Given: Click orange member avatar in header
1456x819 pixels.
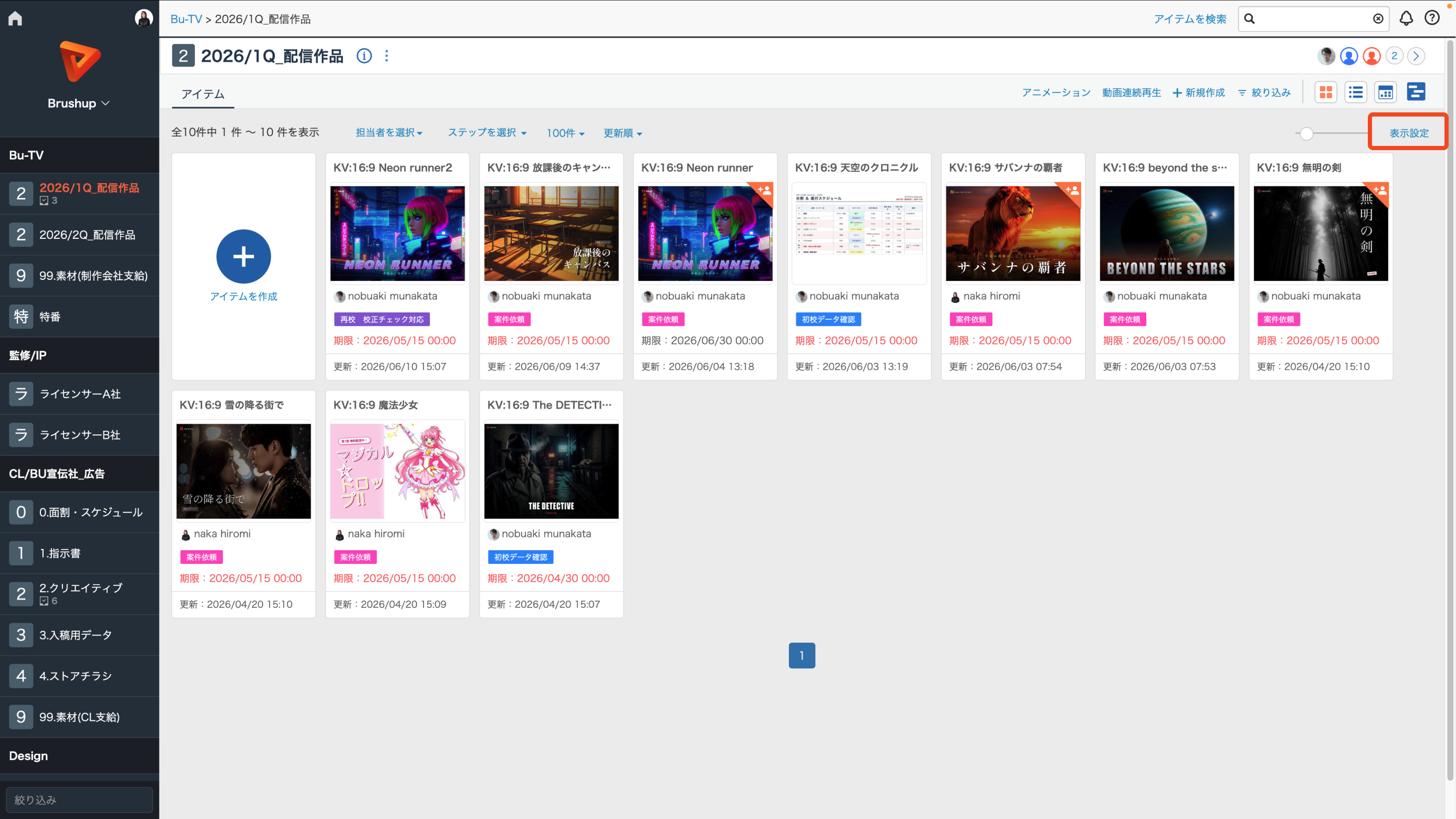Looking at the screenshot, I should click(1371, 56).
